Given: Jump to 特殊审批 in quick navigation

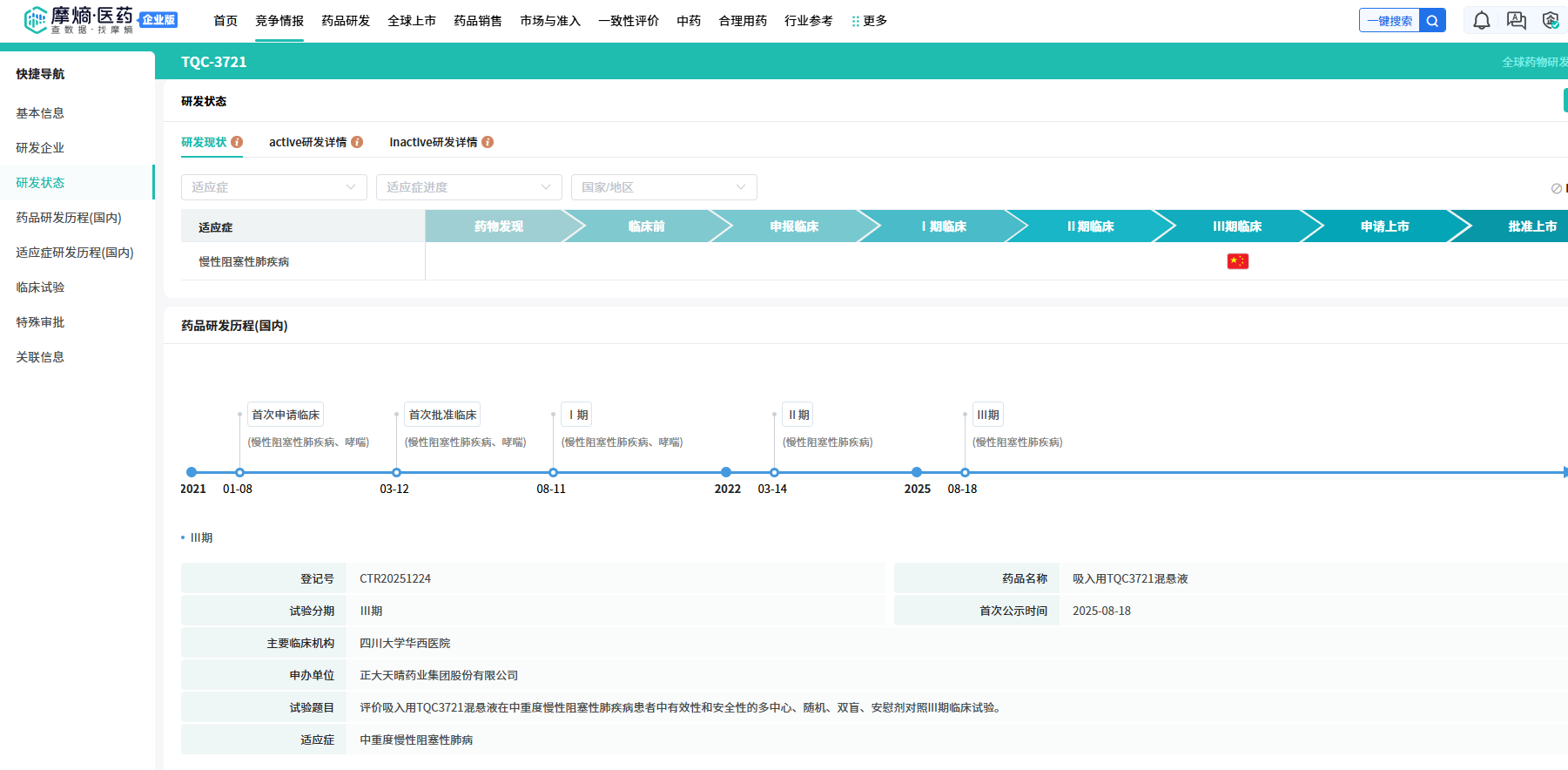Looking at the screenshot, I should pos(40,322).
